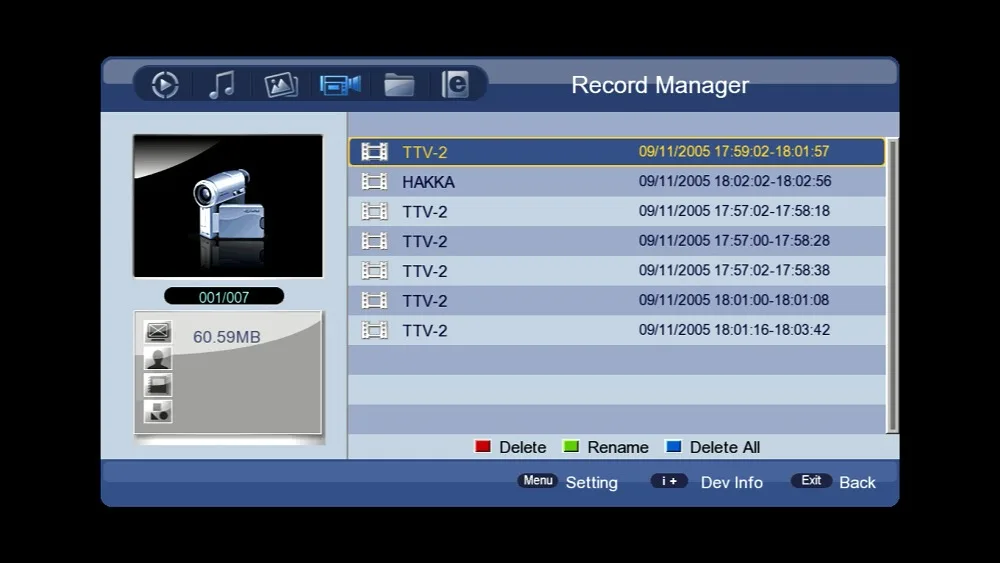Click the shapes icon in info panel

[x=158, y=412]
